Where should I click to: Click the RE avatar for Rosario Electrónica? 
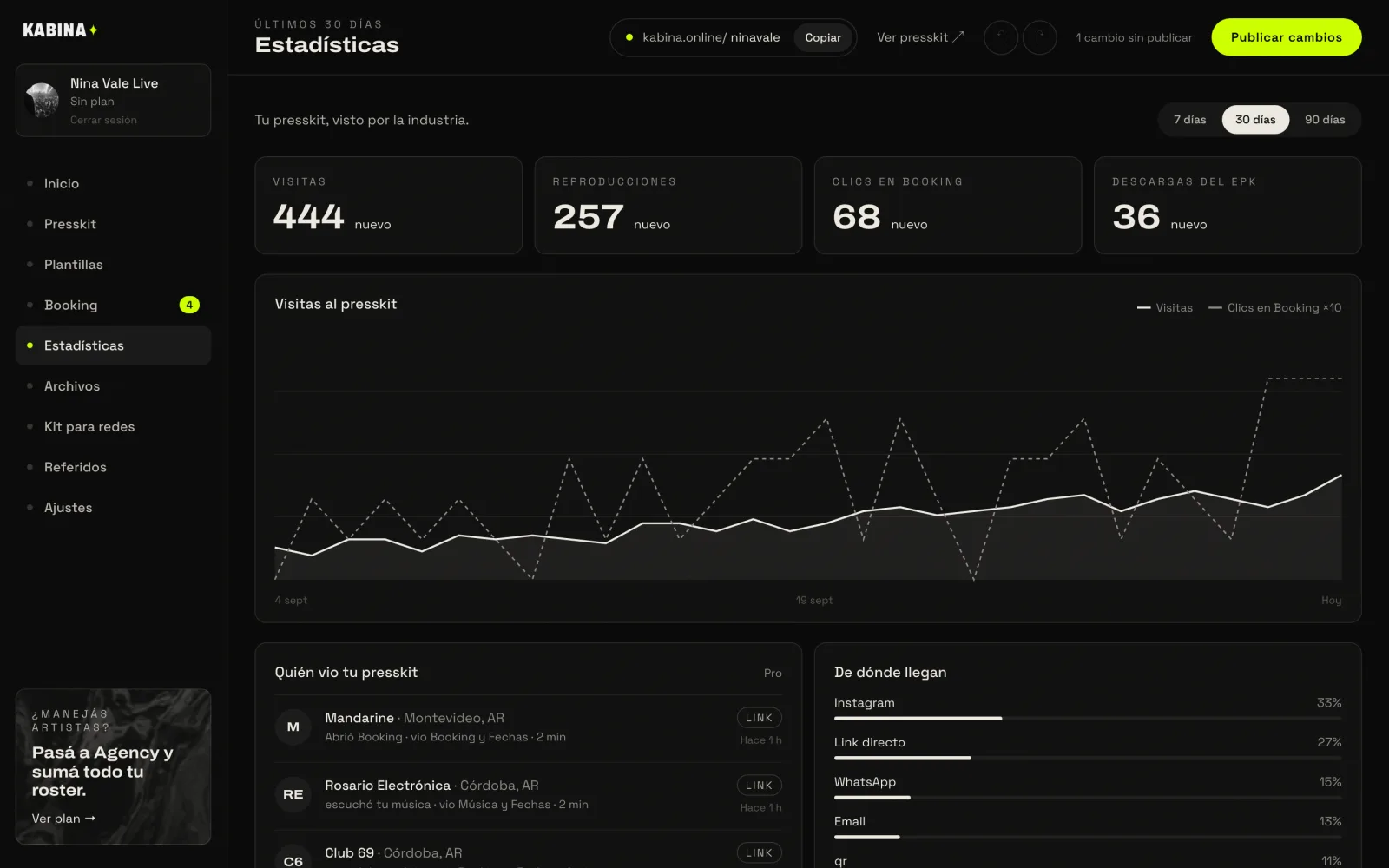click(293, 794)
